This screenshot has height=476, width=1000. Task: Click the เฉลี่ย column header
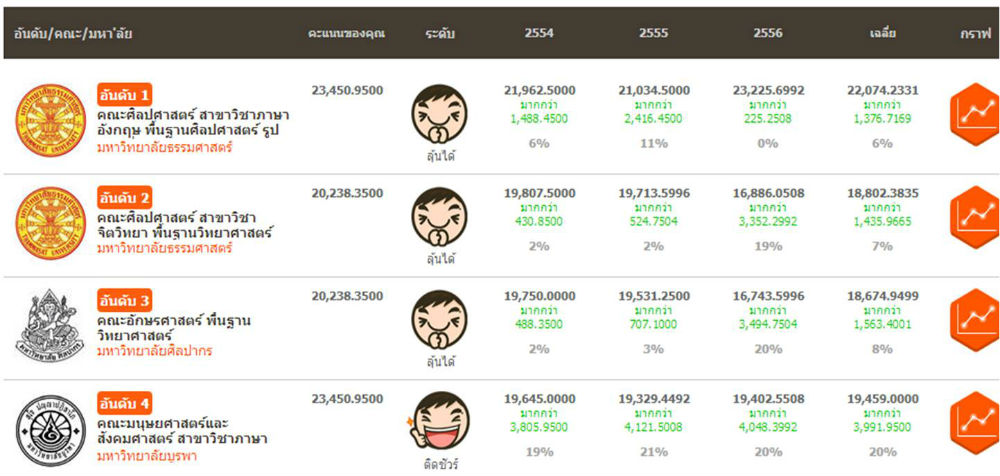tap(882, 33)
